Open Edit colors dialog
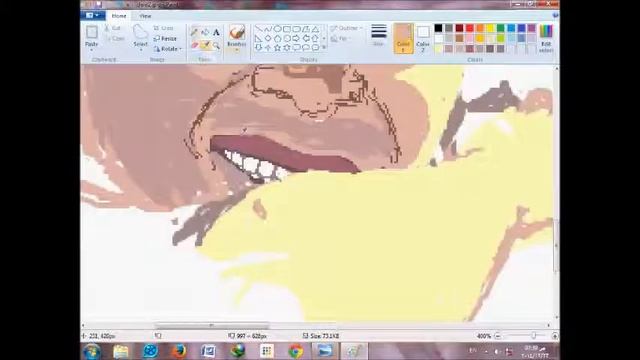Screen dimensions: 640x360 (x=546, y=38)
